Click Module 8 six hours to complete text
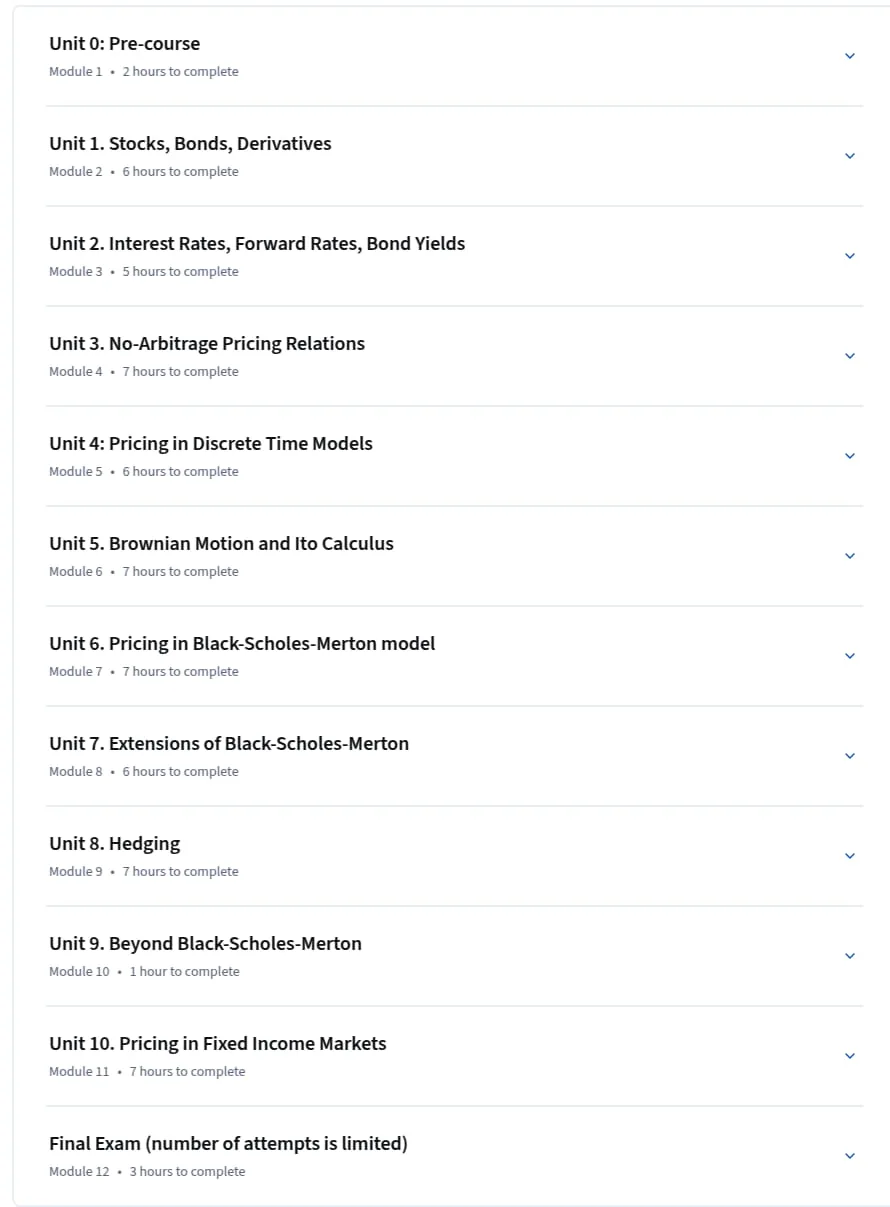Screen dimensions: 890x1207 [x=144, y=772]
